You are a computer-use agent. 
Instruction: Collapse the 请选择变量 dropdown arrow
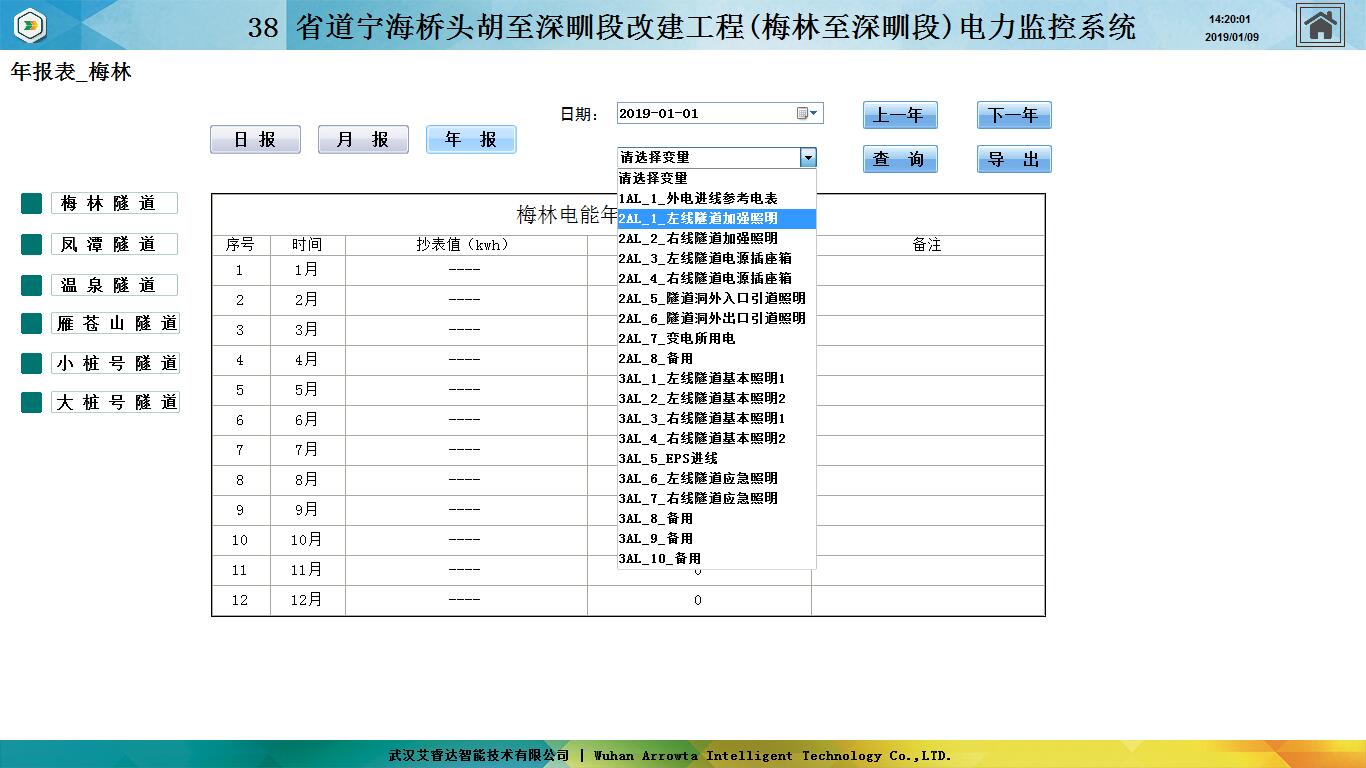click(x=808, y=158)
